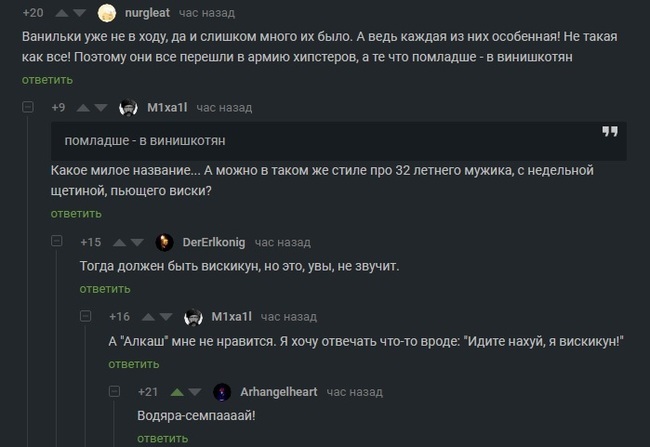Collapse DerErlkonig's comment branch
The image size is (650, 447).
(57, 242)
